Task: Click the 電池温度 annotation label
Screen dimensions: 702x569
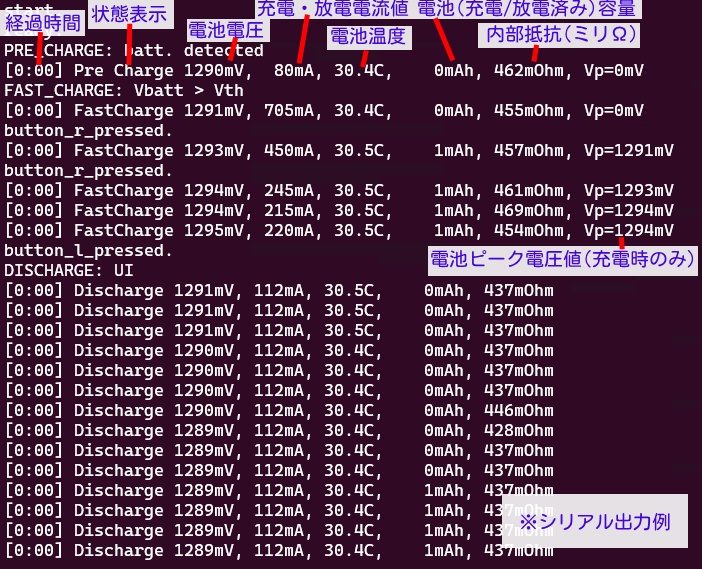Action: click(369, 37)
